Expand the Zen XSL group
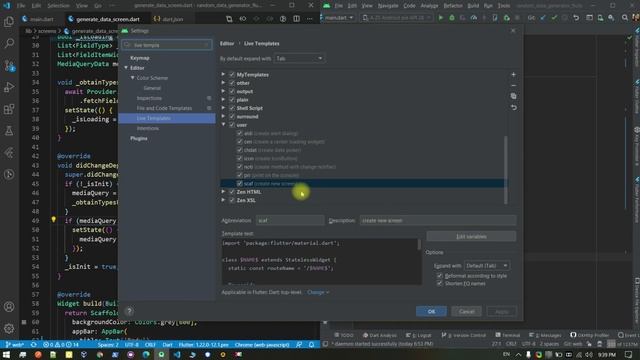 [223, 200]
